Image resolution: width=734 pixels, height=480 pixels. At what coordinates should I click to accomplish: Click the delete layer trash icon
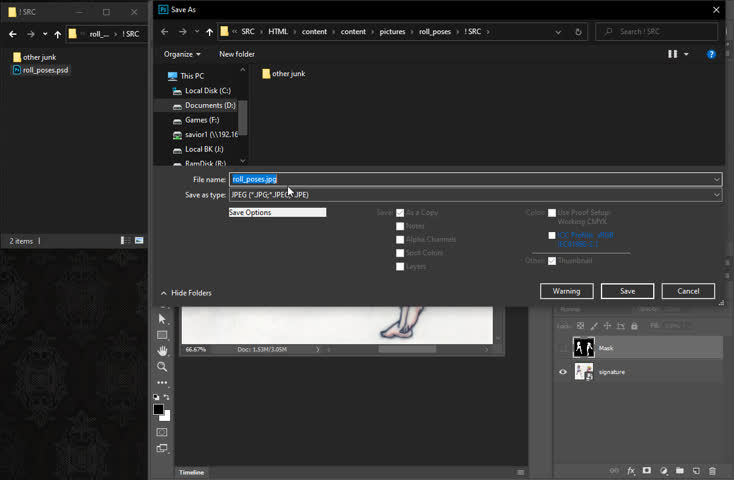[x=712, y=470]
